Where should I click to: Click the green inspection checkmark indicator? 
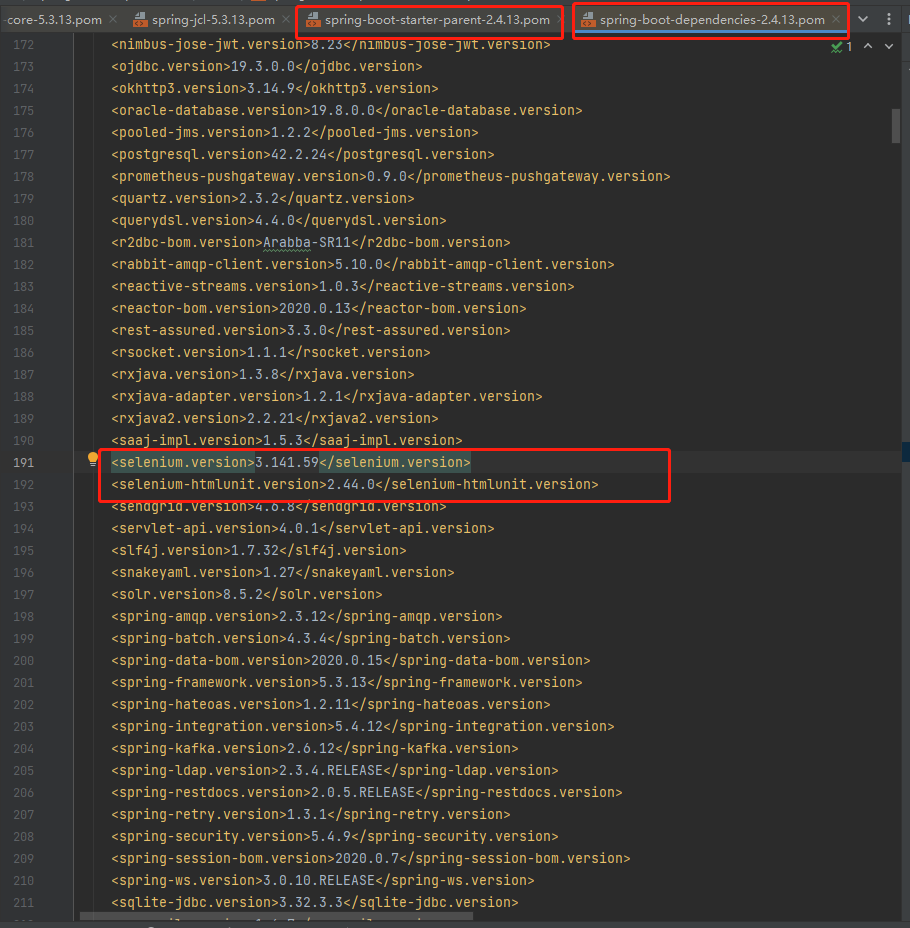point(837,46)
